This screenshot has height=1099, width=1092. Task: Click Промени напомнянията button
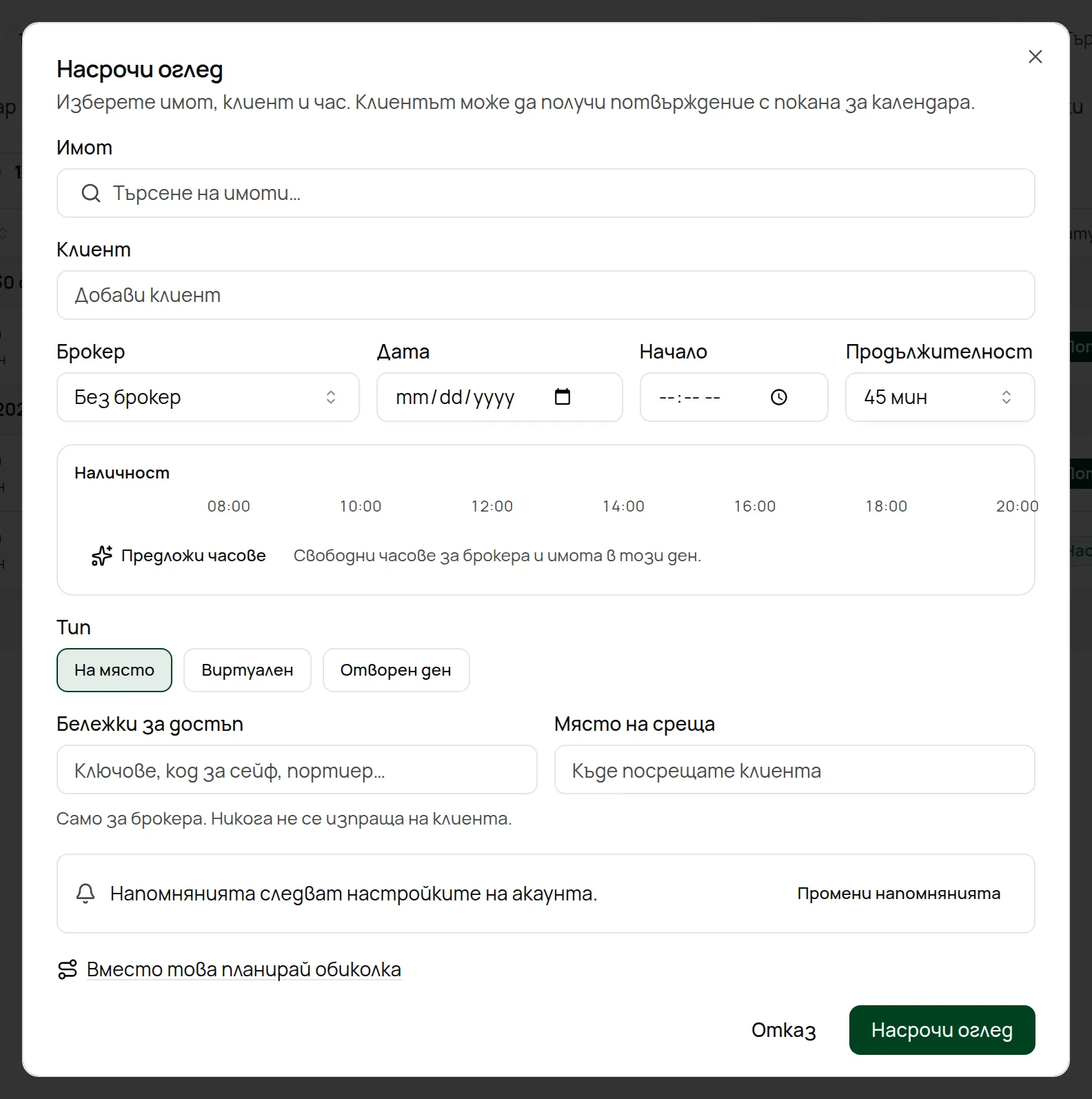899,894
